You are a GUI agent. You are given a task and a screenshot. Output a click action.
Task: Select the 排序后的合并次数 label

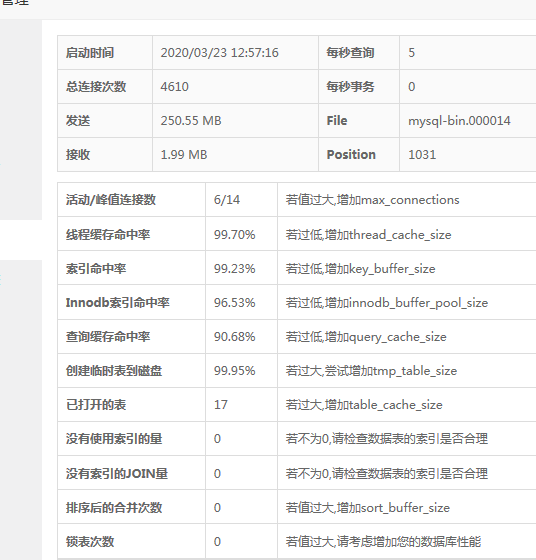tap(114, 508)
